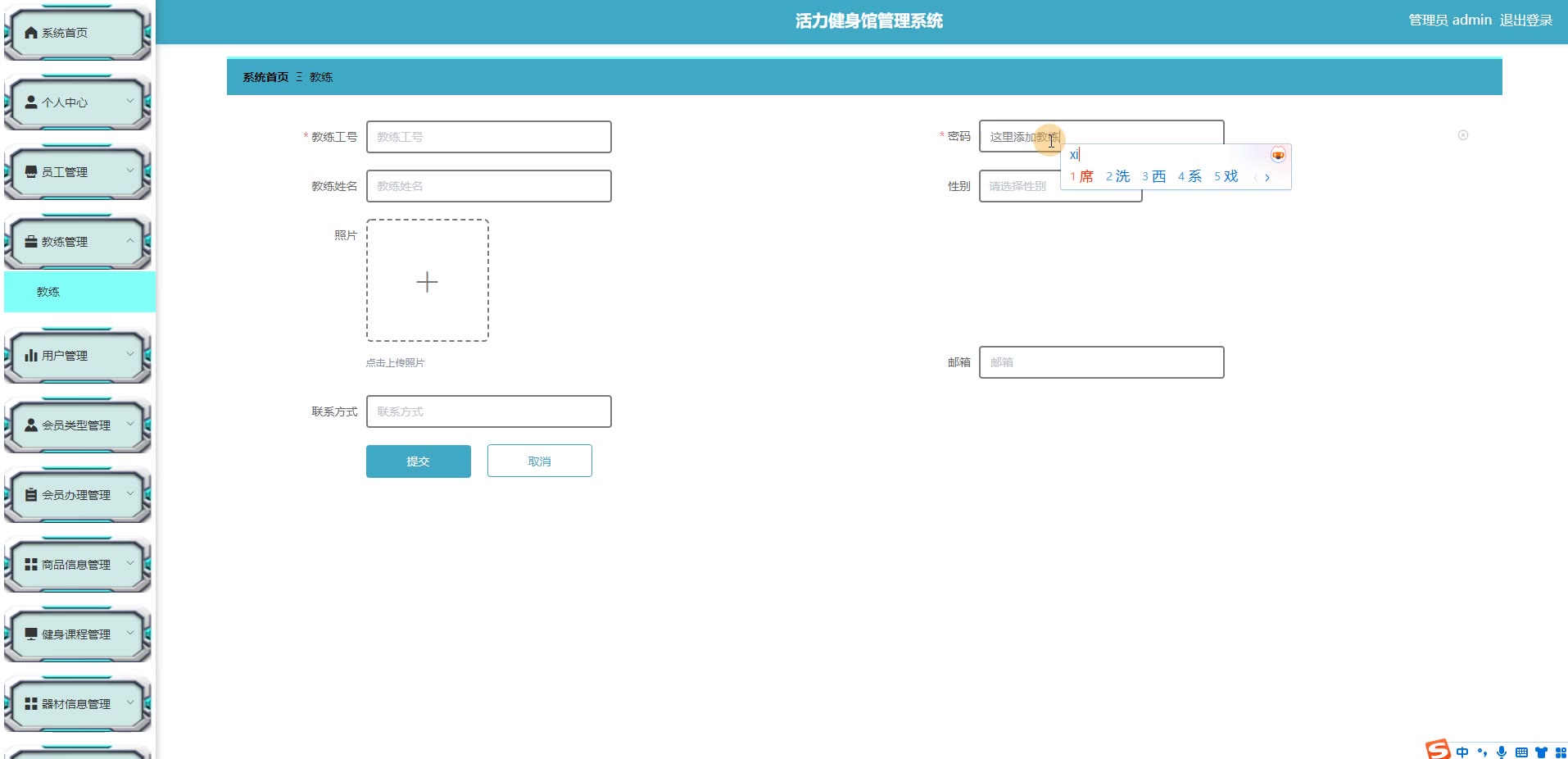
Task: Select candidate 2 洗 in the IME popup
Action: click(1117, 176)
